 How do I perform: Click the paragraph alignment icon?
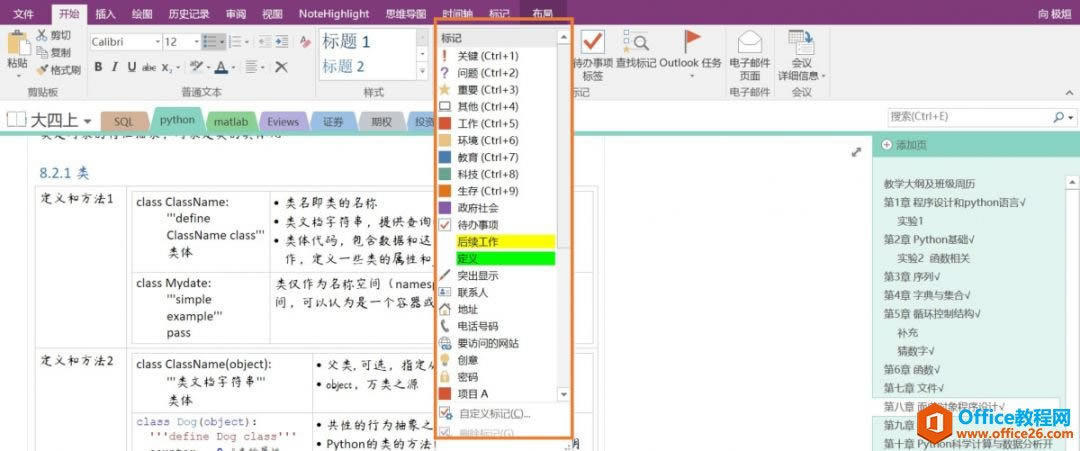point(251,67)
